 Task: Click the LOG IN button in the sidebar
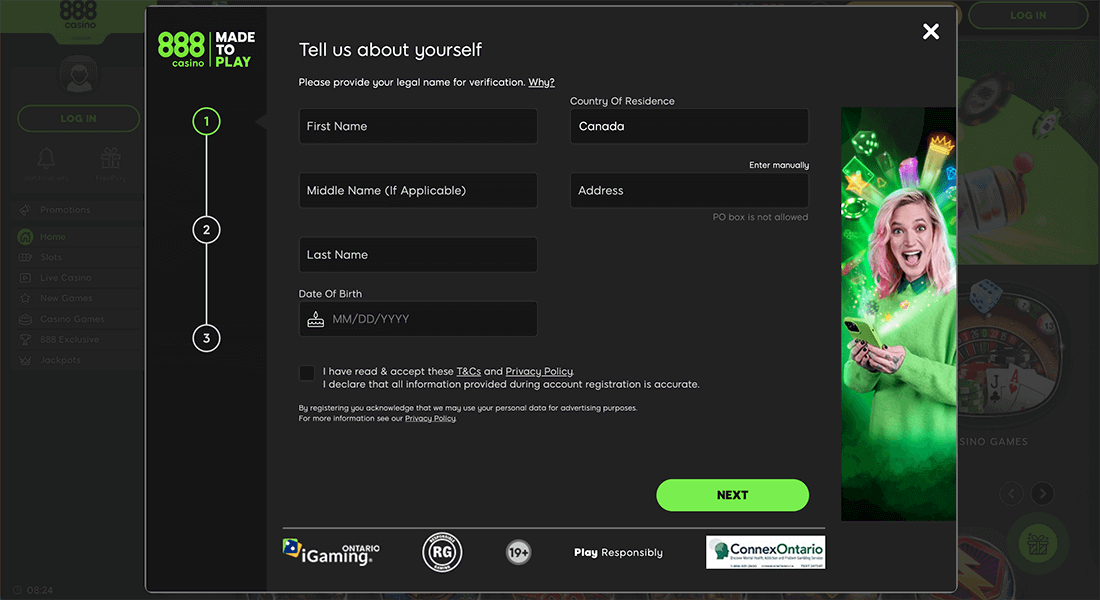[78, 118]
